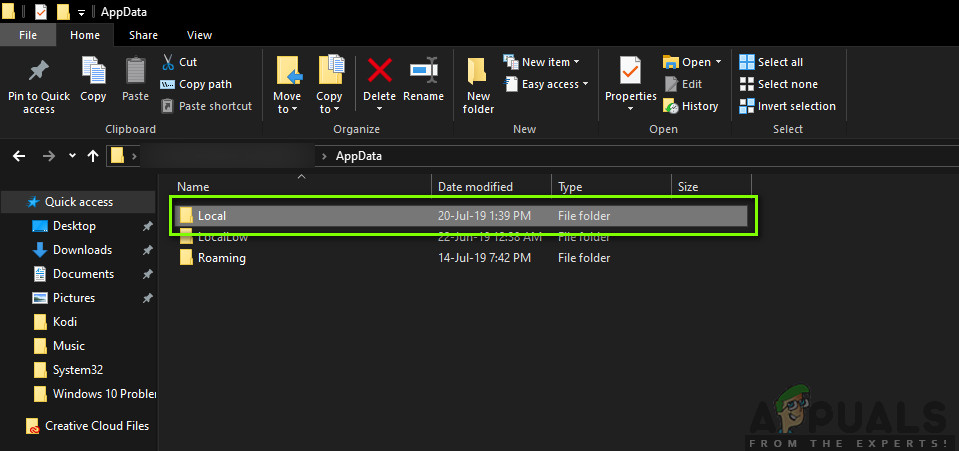Click the red Delete X icon
This screenshot has height=451, width=959.
coord(379,70)
